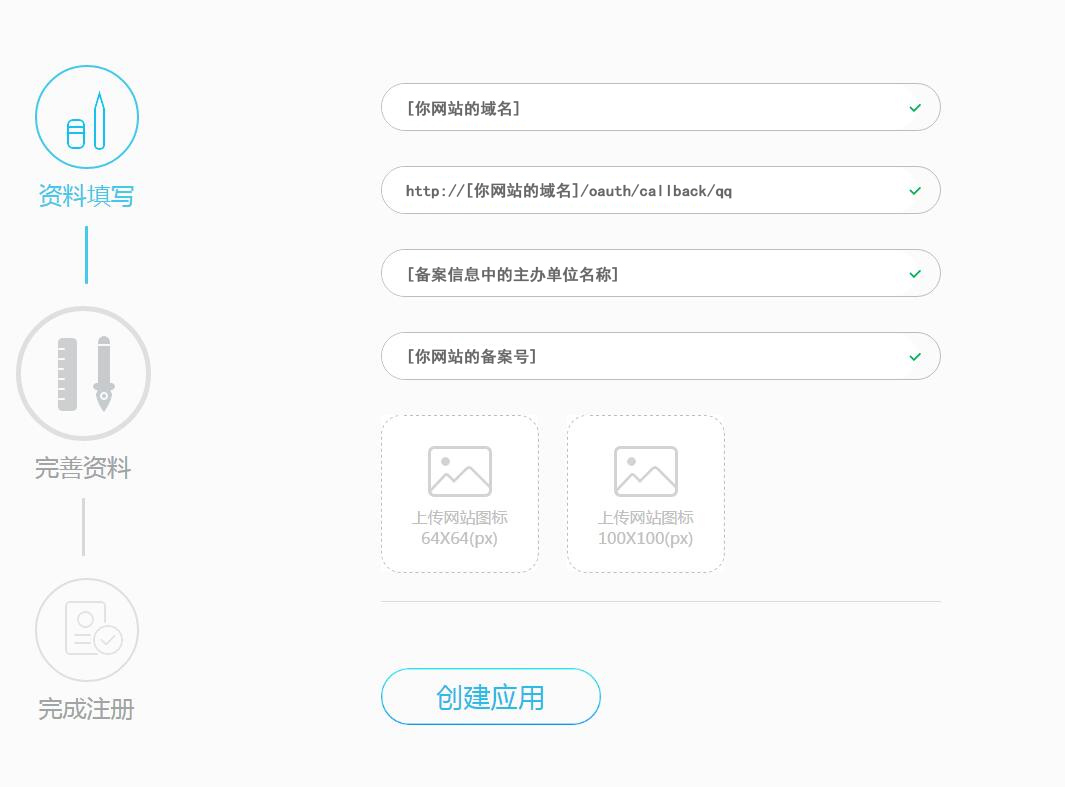Click the 资料填写 pencil and eraser step icon
Viewport: 1065px width, 787px height.
(x=87, y=117)
